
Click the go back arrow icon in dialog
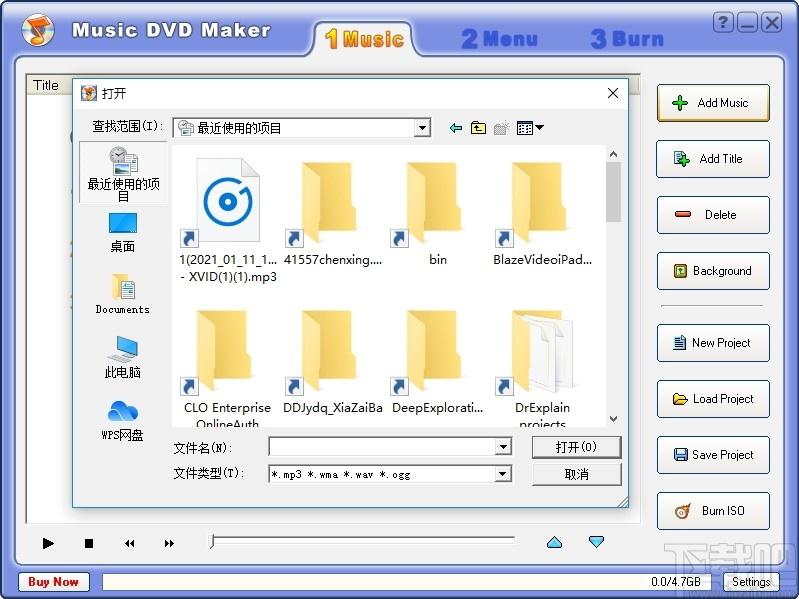pyautogui.click(x=456, y=128)
